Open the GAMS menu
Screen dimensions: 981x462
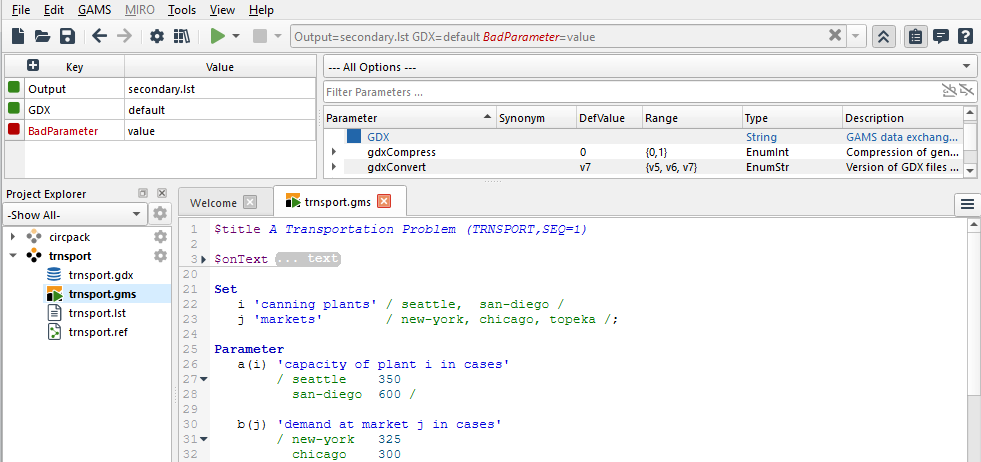point(94,10)
